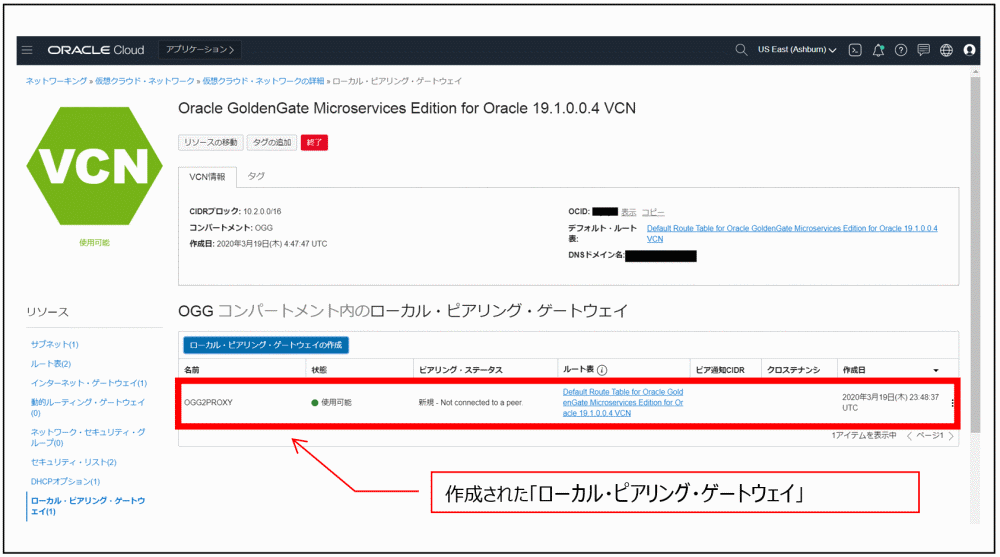Open the hamburger navigation menu
1000x557 pixels.
tap(27, 50)
